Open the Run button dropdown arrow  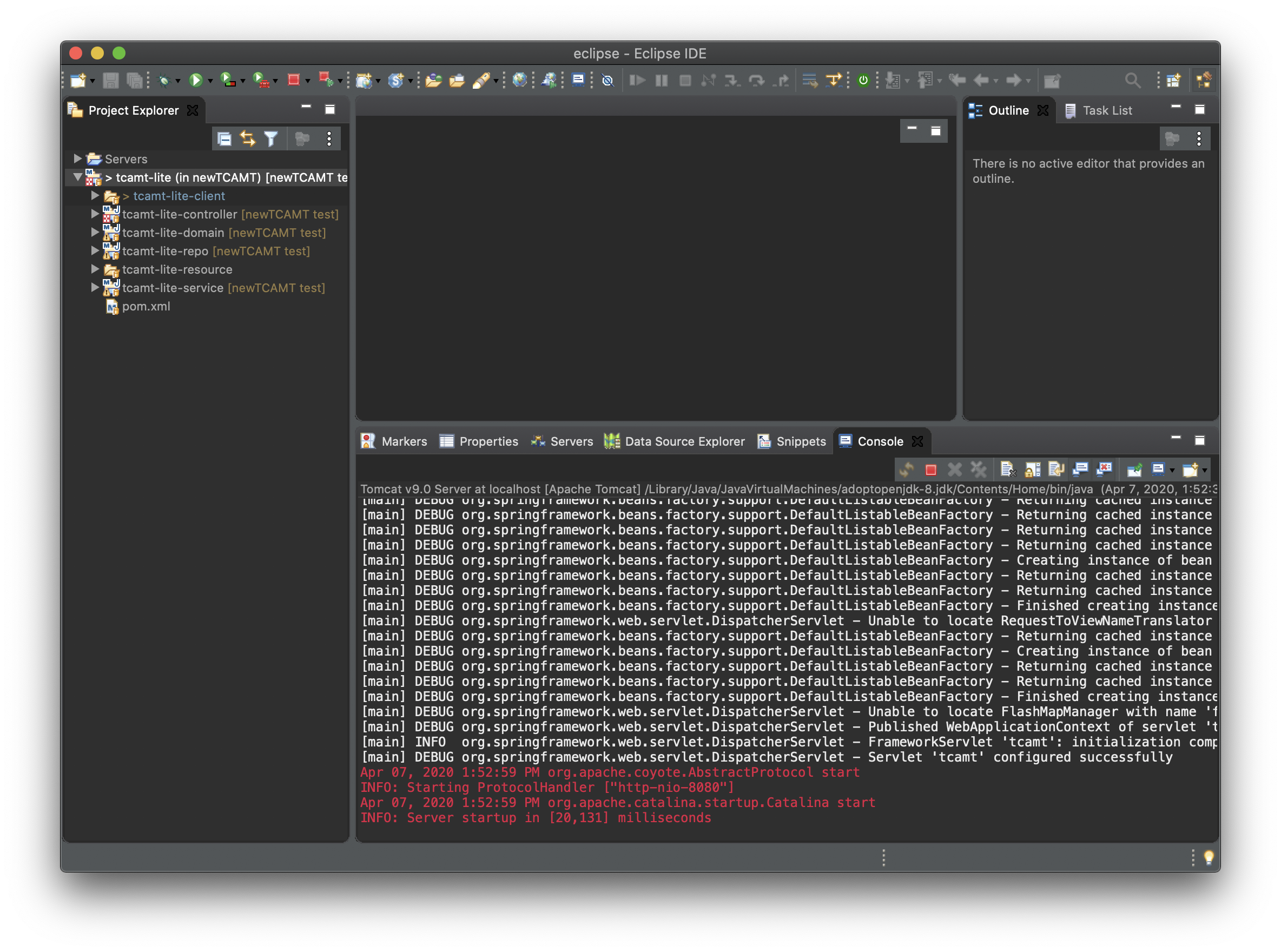(210, 81)
